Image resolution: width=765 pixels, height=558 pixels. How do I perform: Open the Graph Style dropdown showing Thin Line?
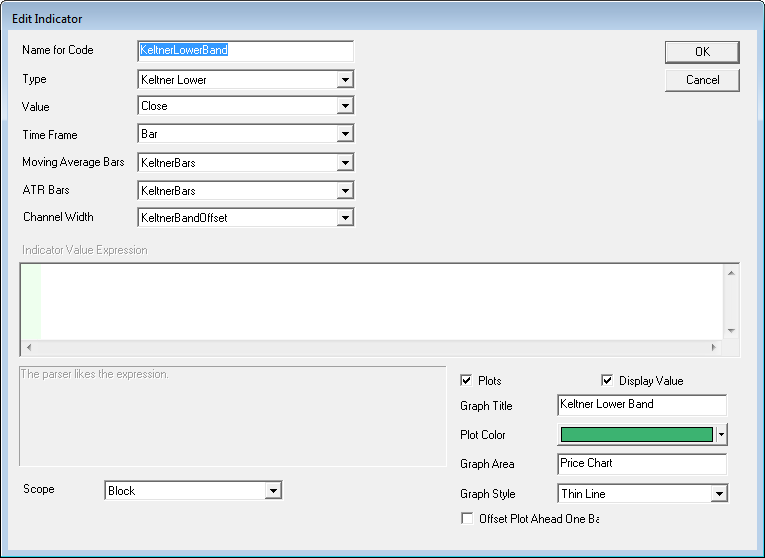click(718, 494)
